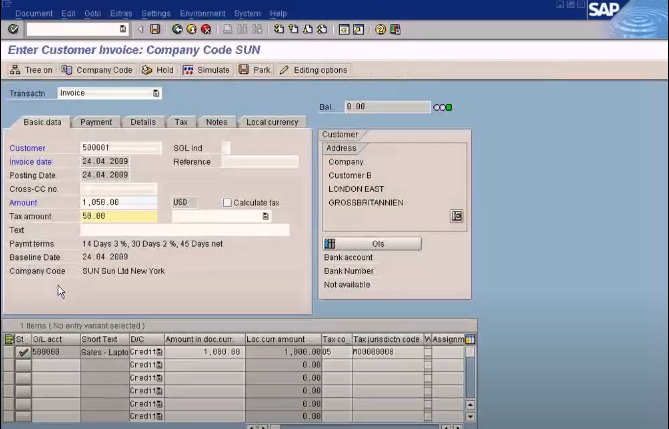
Task: Click the Tree on button
Action: point(31,70)
